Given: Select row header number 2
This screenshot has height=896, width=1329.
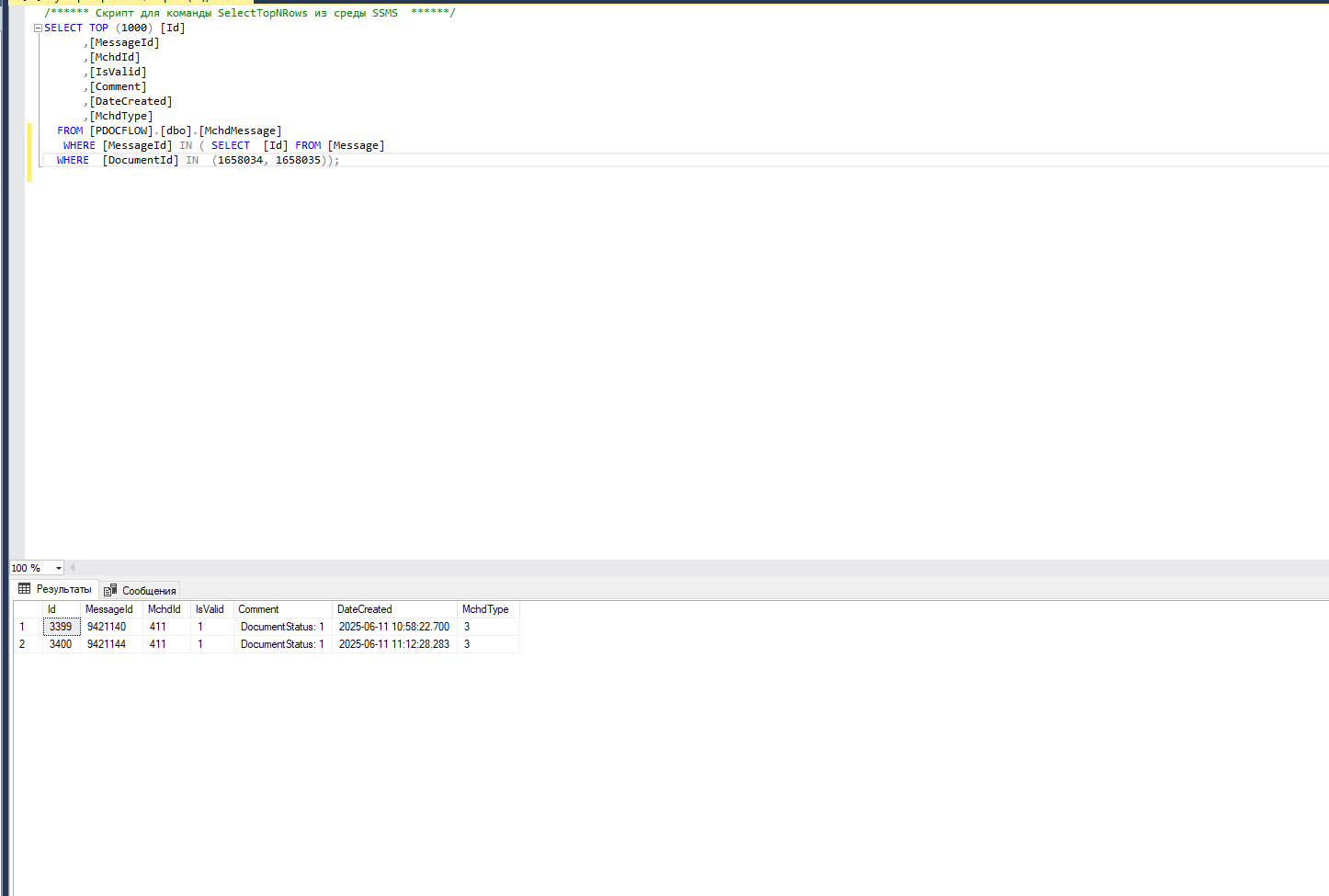Looking at the screenshot, I should click(28, 644).
